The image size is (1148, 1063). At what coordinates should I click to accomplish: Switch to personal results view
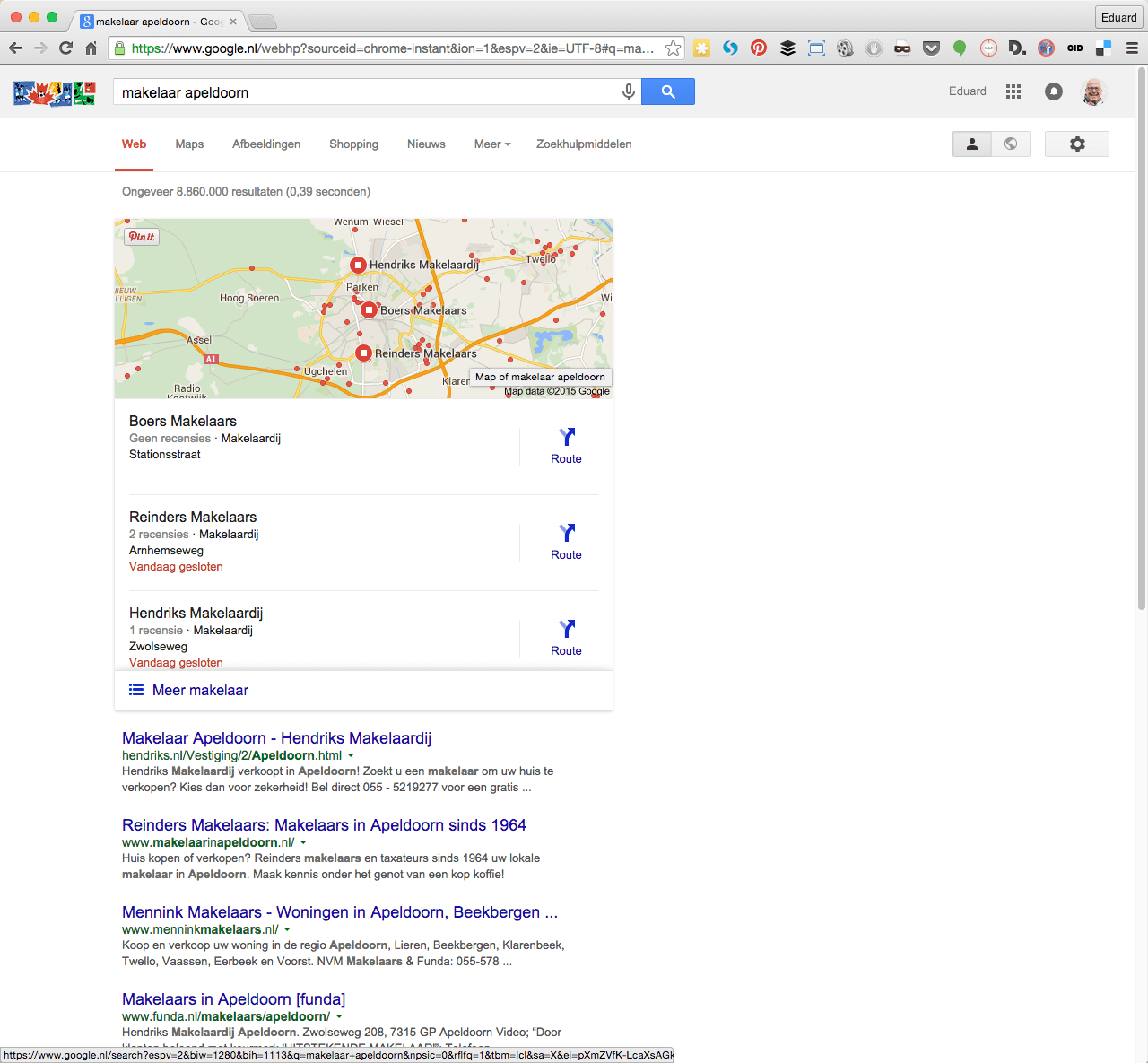pos(972,144)
